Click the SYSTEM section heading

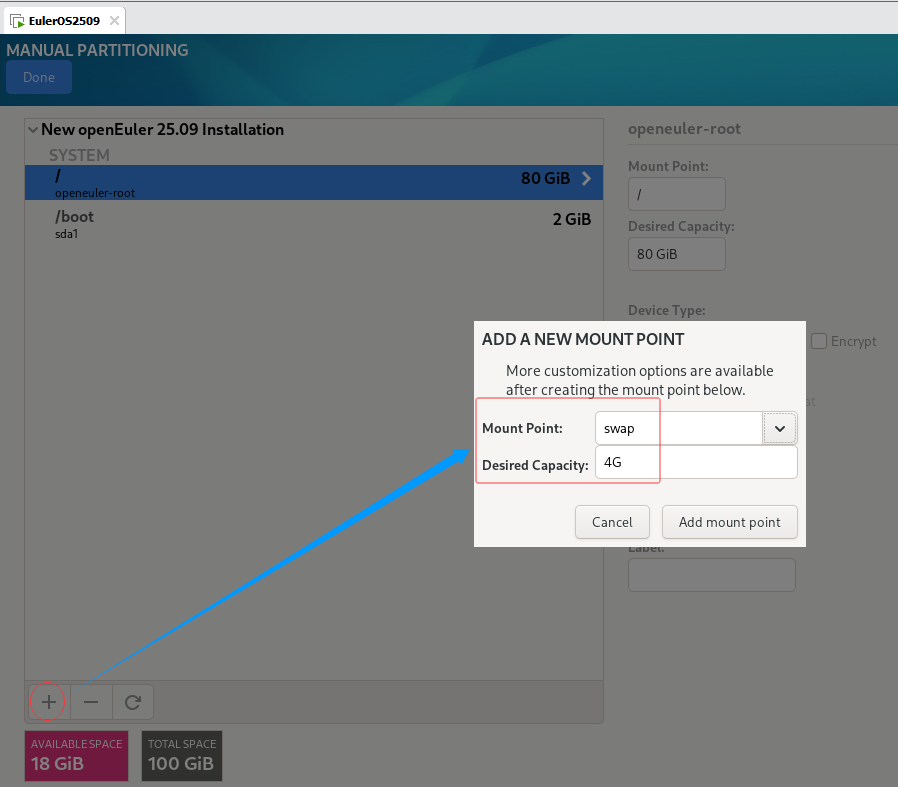tap(79, 155)
